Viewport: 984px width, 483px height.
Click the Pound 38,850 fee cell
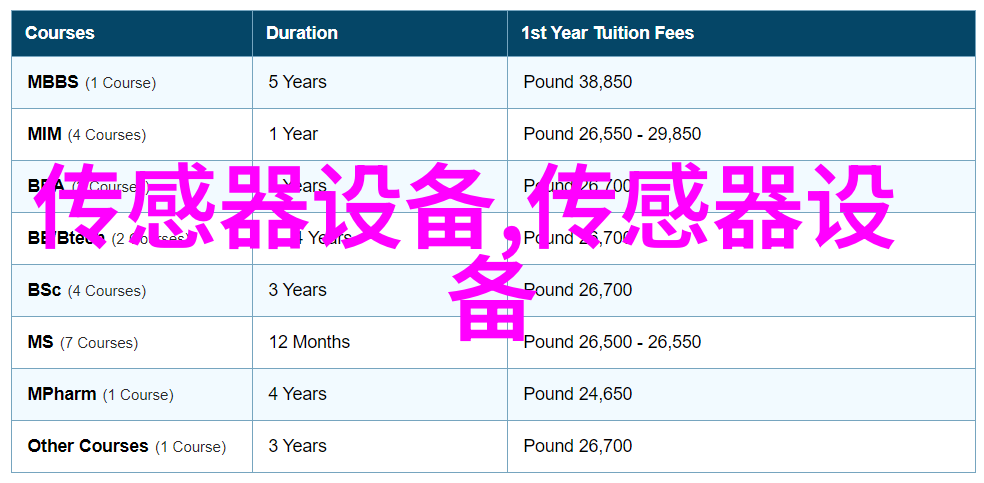pyautogui.click(x=578, y=82)
